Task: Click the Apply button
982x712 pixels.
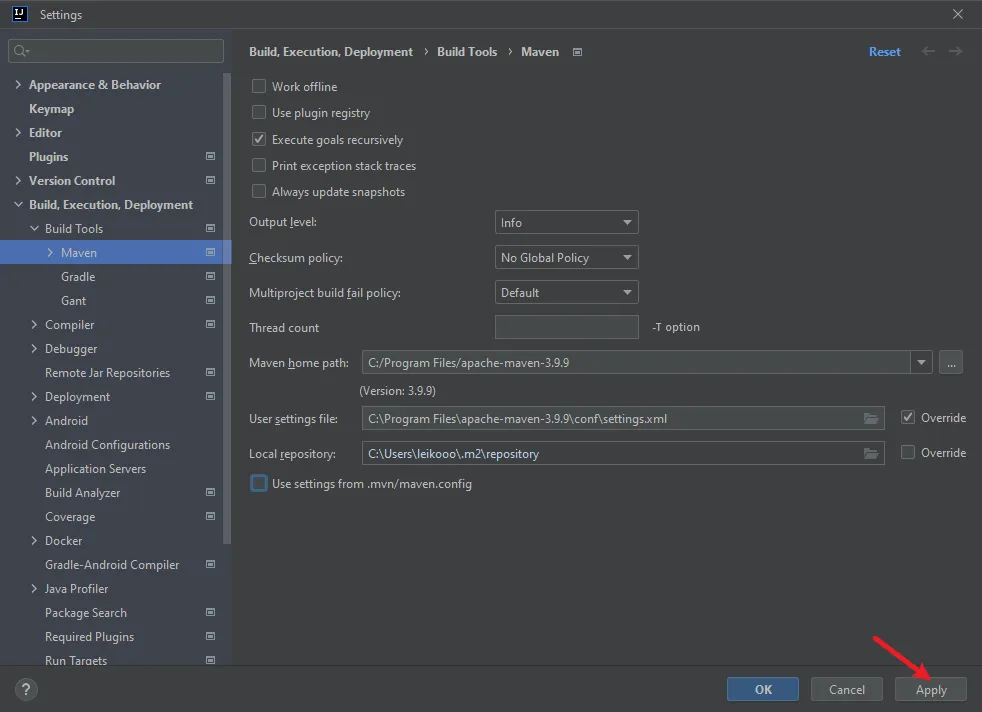Action: pyautogui.click(x=931, y=689)
